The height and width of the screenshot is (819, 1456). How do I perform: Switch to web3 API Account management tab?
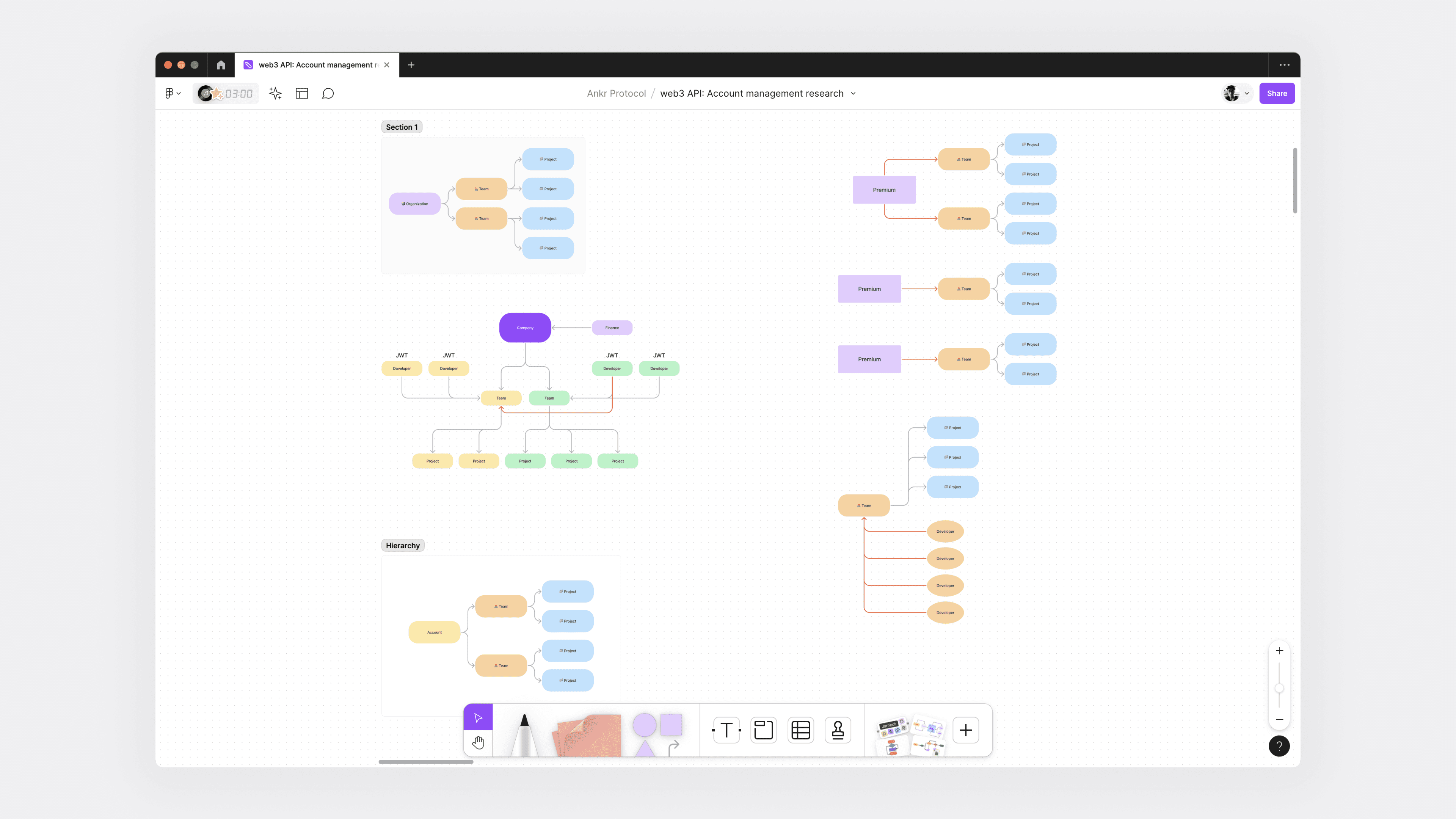(317, 65)
